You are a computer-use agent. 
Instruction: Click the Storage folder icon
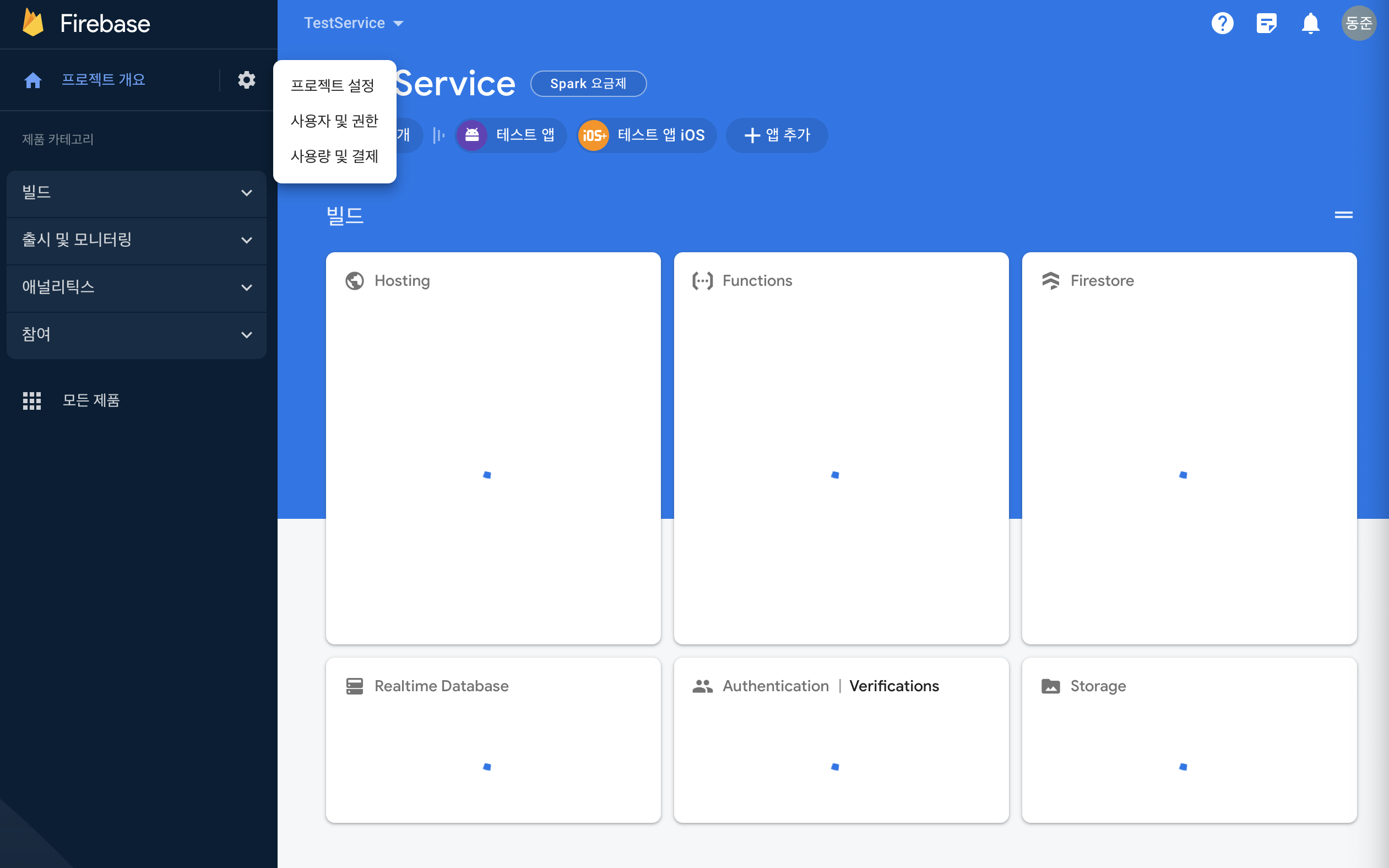tap(1050, 686)
